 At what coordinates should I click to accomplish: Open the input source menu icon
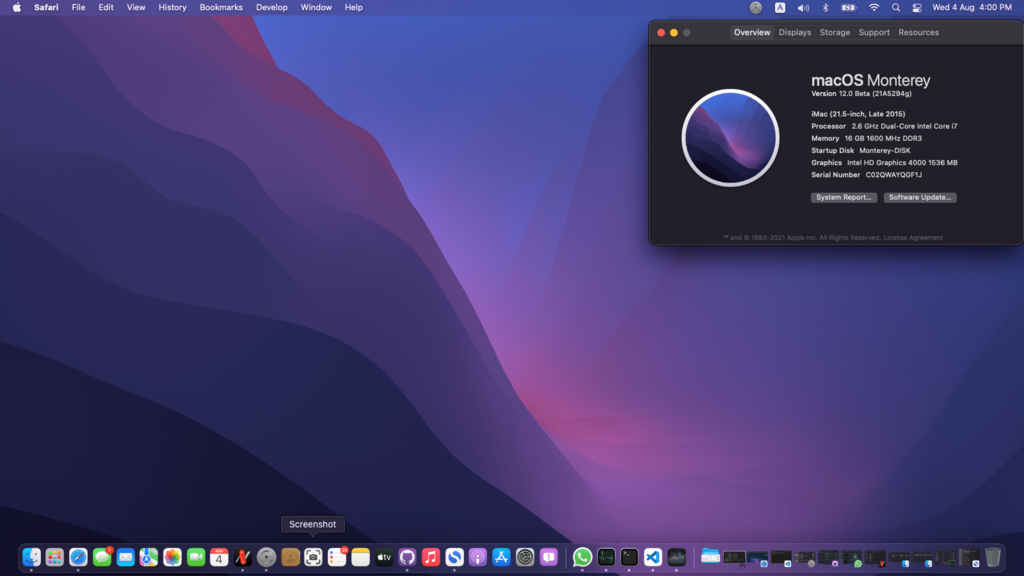point(780,7)
